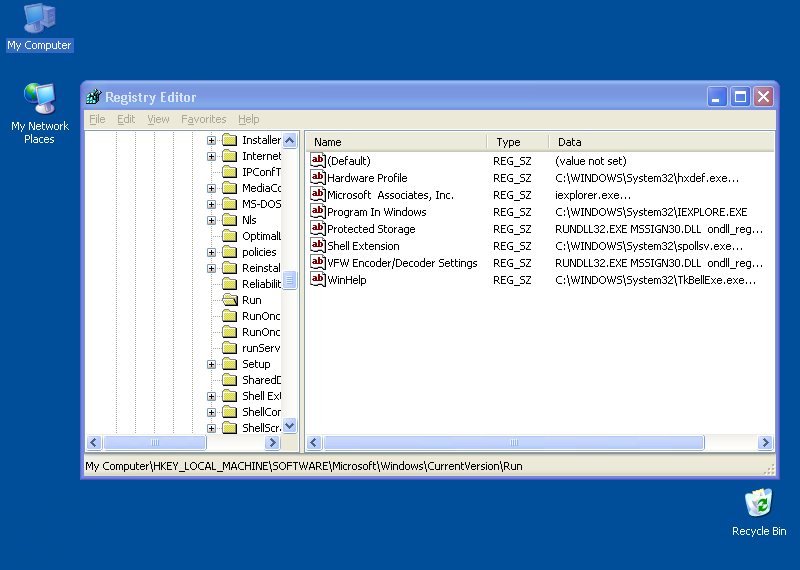
Task: Click the Internet key folder icon
Action: coord(230,156)
